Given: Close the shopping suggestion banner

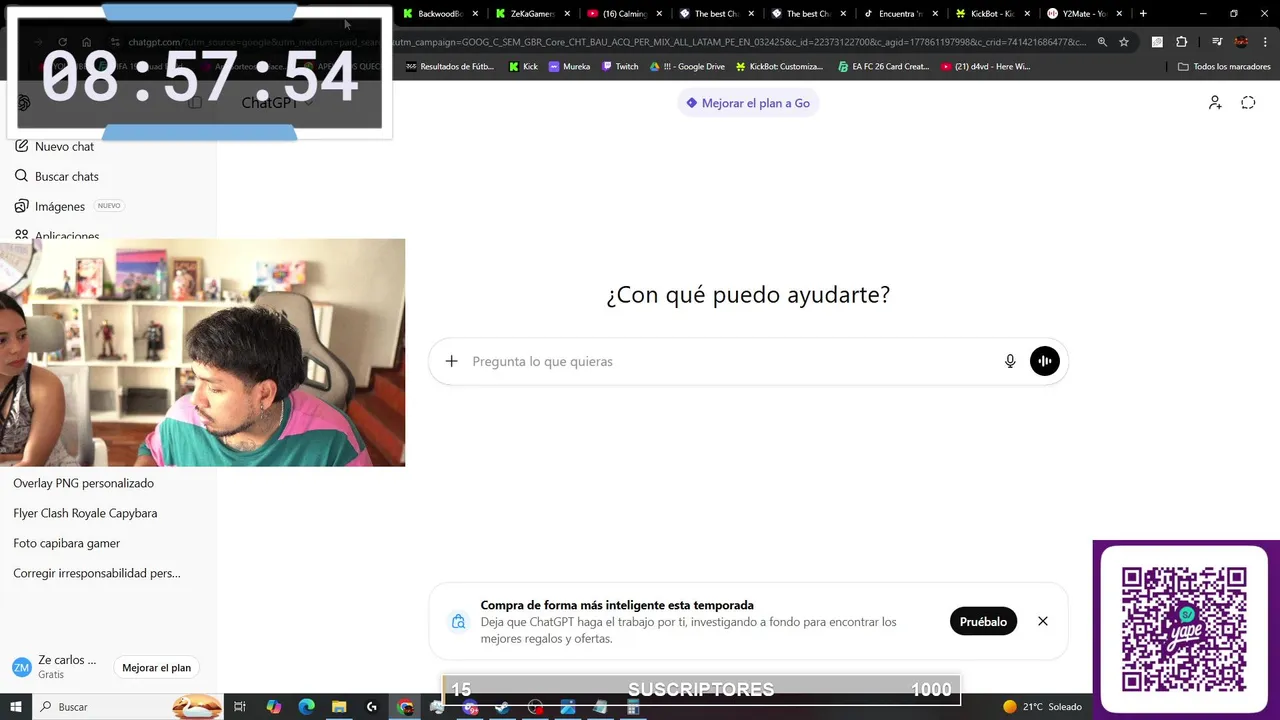Looking at the screenshot, I should (x=1042, y=621).
